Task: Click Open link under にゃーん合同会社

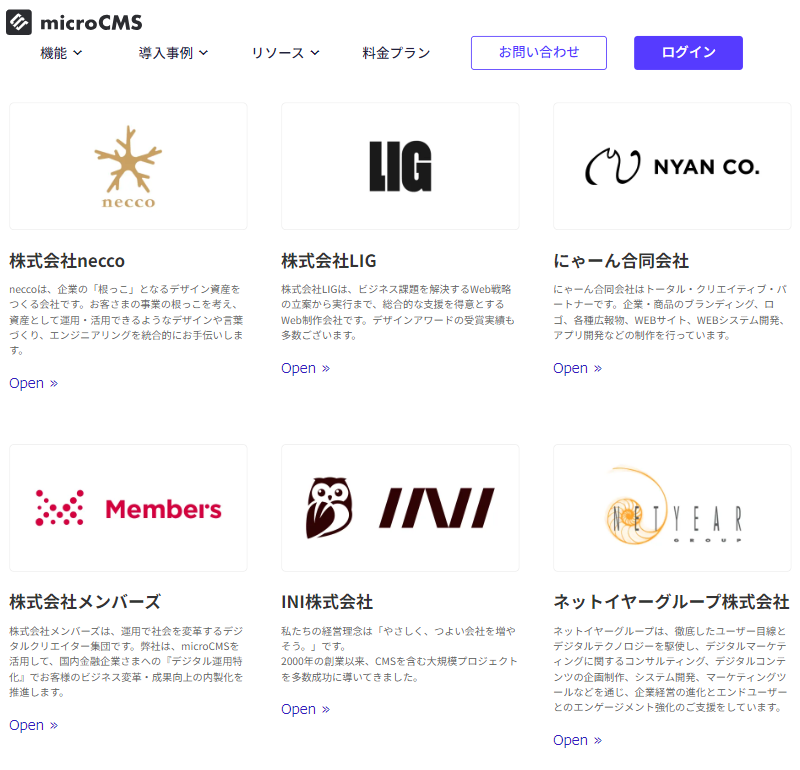Action: 578,368
